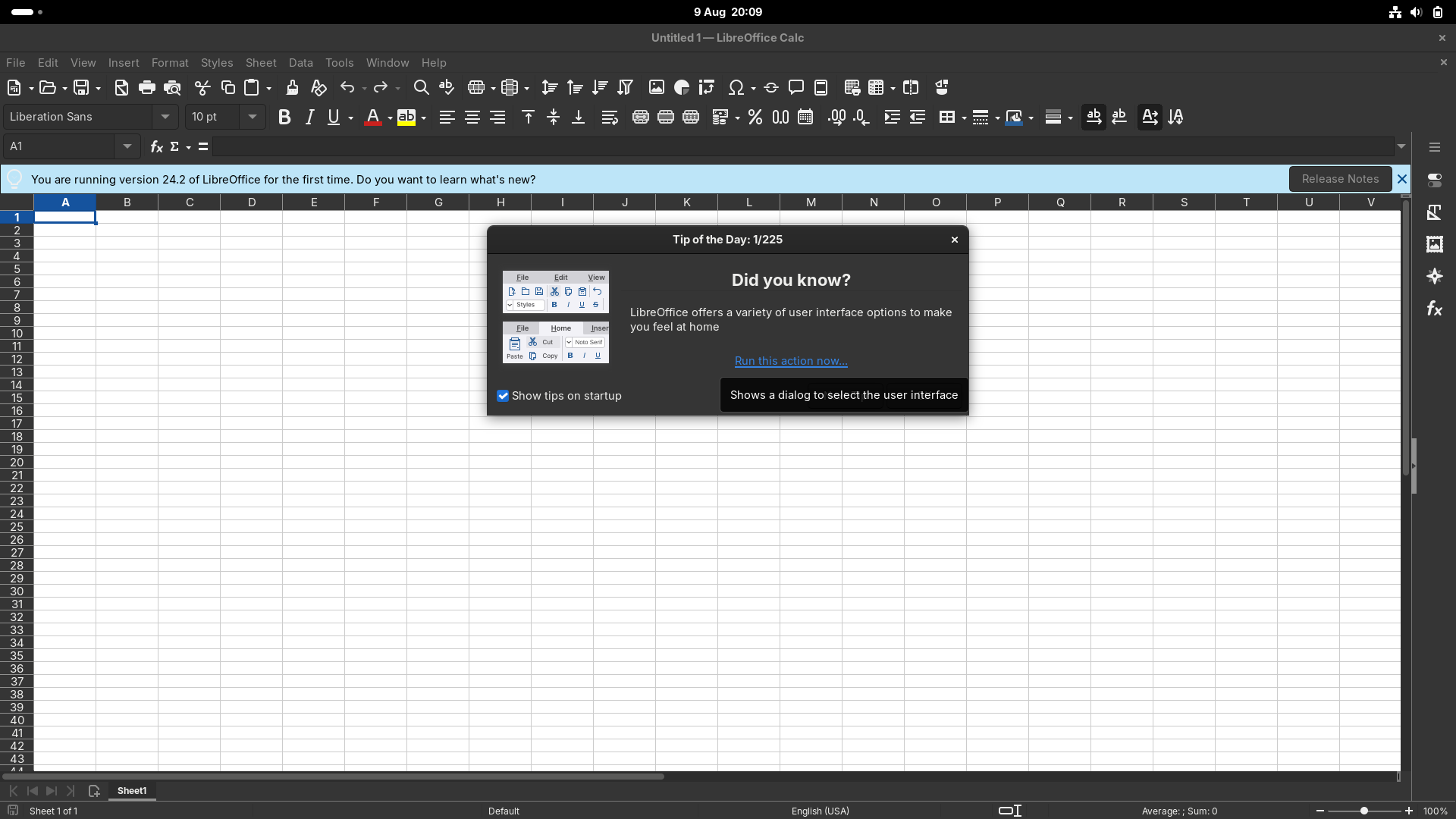Open the Data menu
1456x819 pixels.
click(300, 63)
